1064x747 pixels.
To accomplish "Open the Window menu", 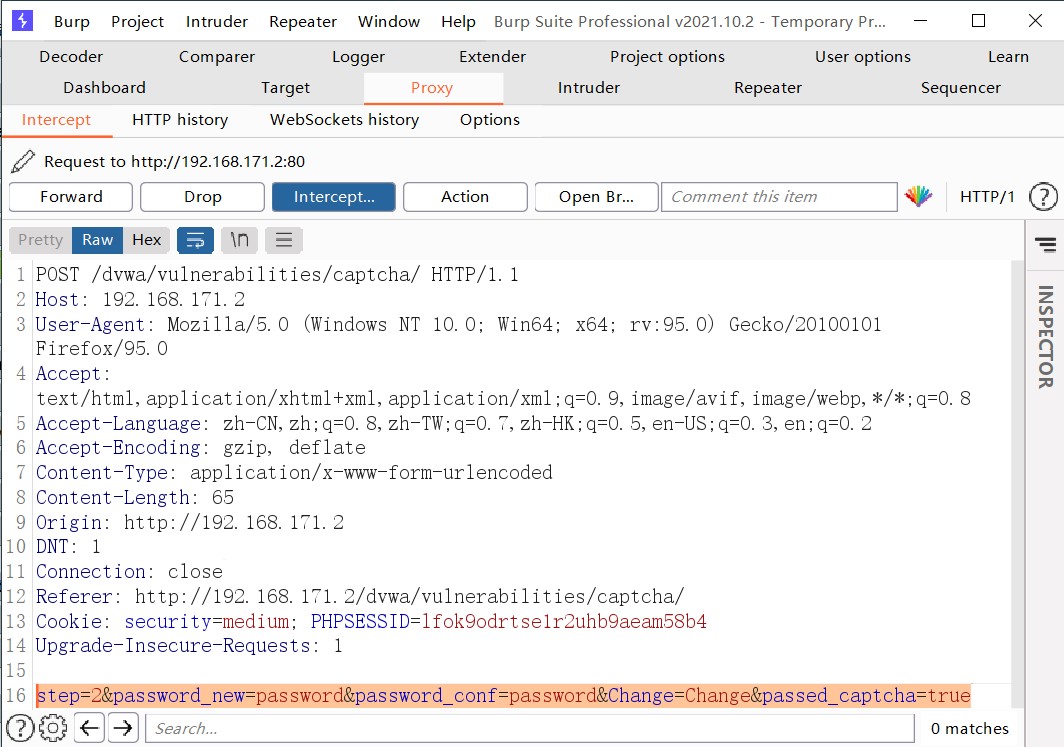I will (389, 21).
